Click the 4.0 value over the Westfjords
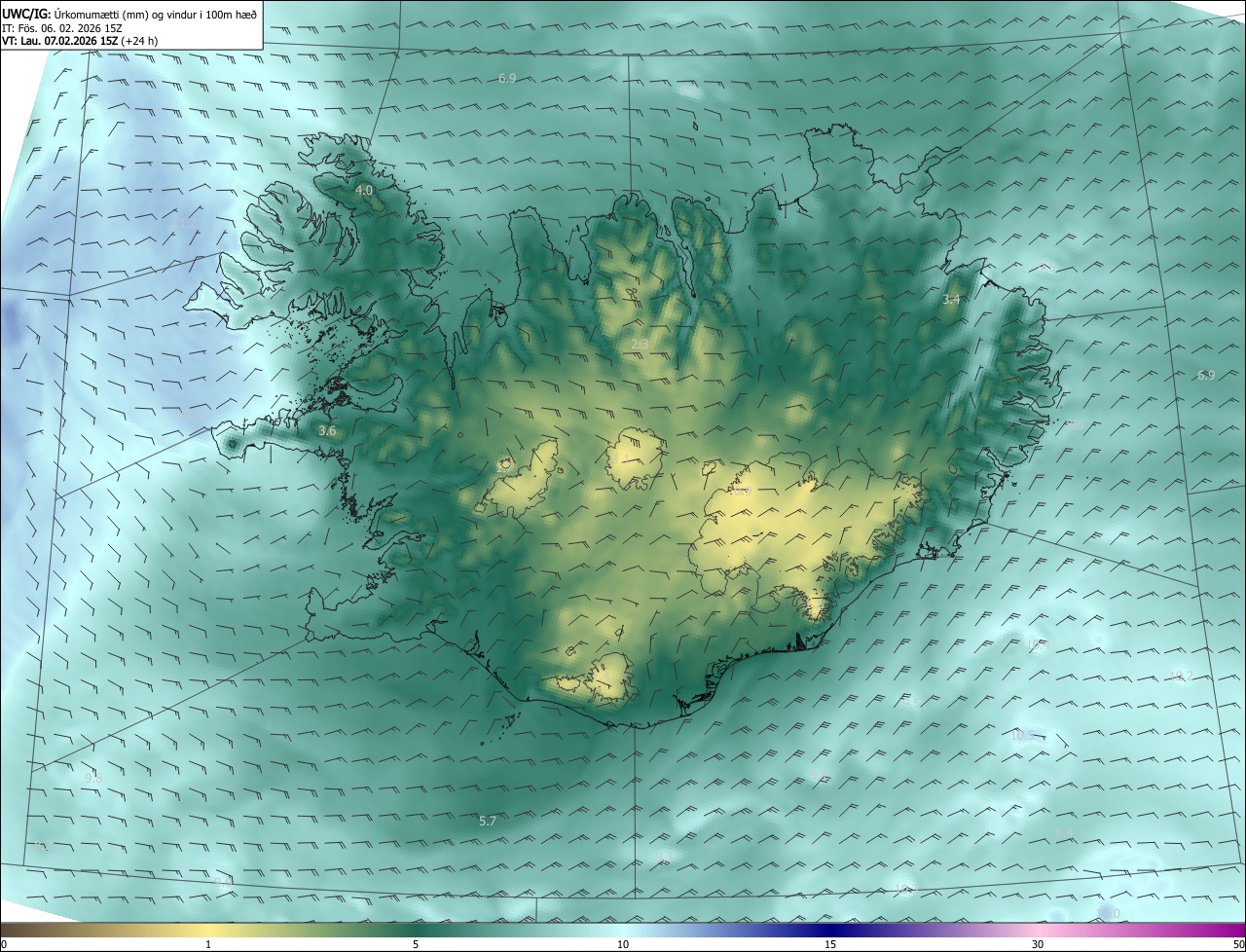This screenshot has height=952, width=1246. (364, 191)
